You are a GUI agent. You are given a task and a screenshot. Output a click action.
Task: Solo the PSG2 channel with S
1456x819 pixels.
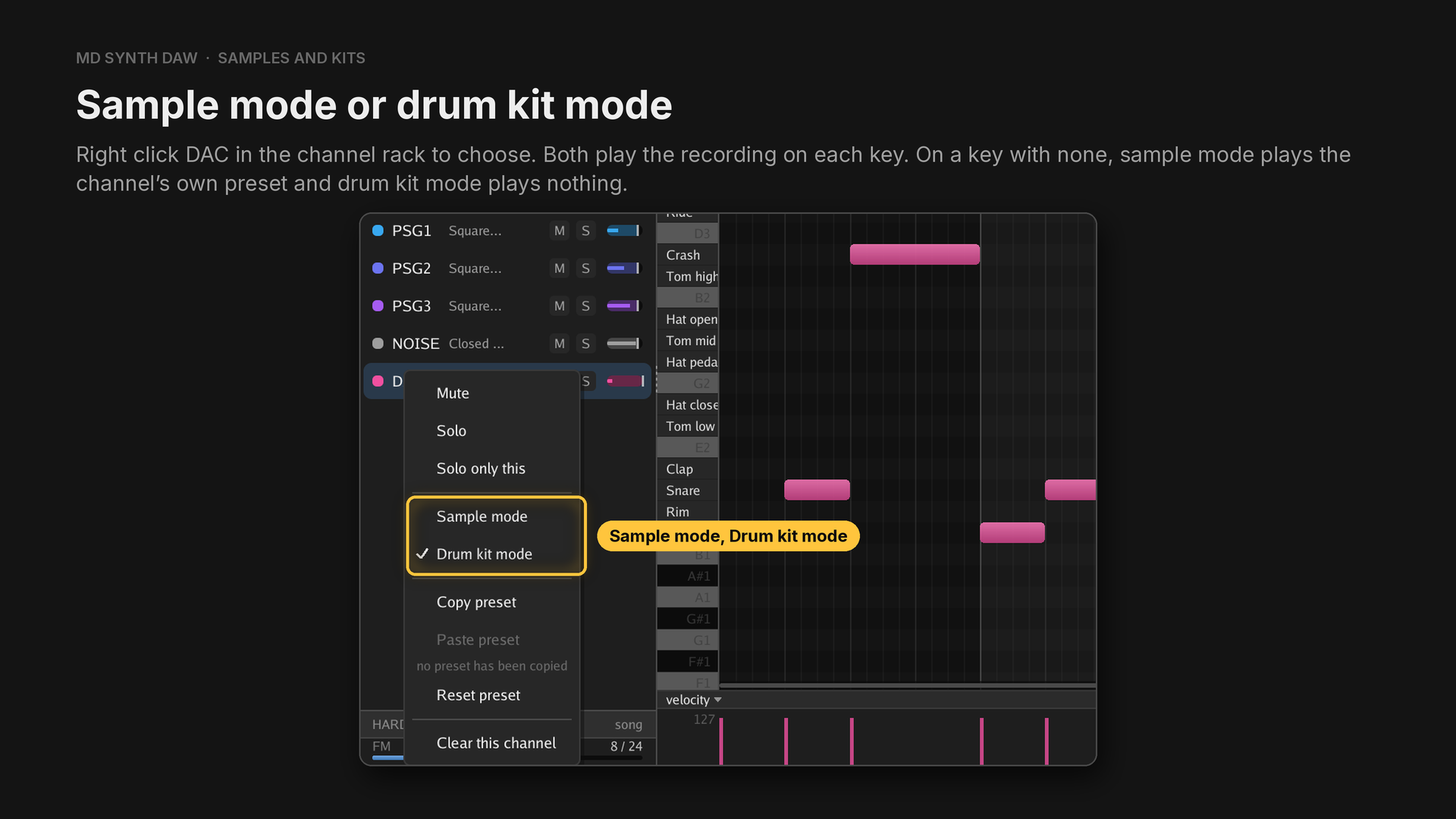(585, 268)
